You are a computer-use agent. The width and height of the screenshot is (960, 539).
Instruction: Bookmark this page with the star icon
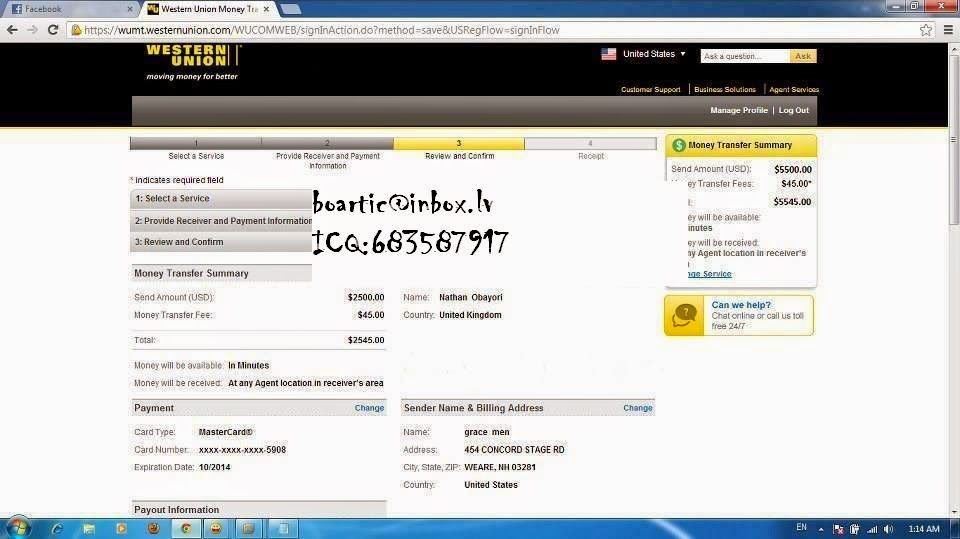(926, 29)
